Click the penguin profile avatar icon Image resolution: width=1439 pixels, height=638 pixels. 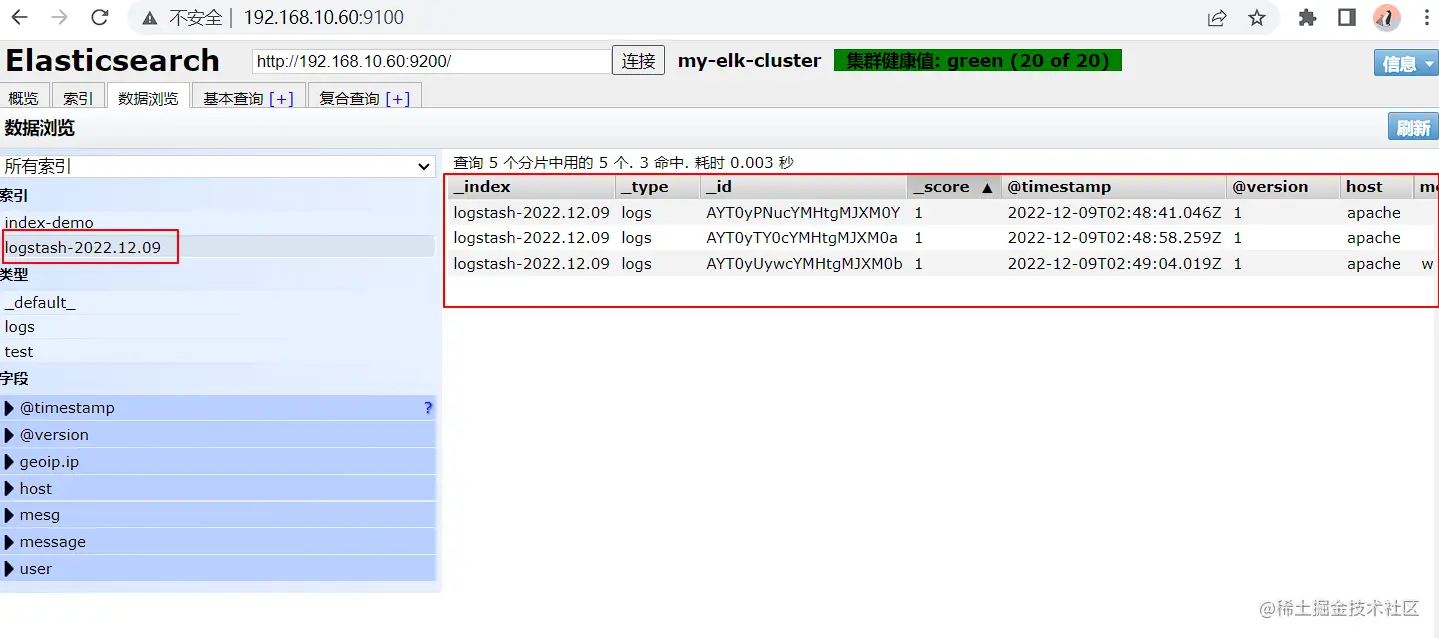1386,17
